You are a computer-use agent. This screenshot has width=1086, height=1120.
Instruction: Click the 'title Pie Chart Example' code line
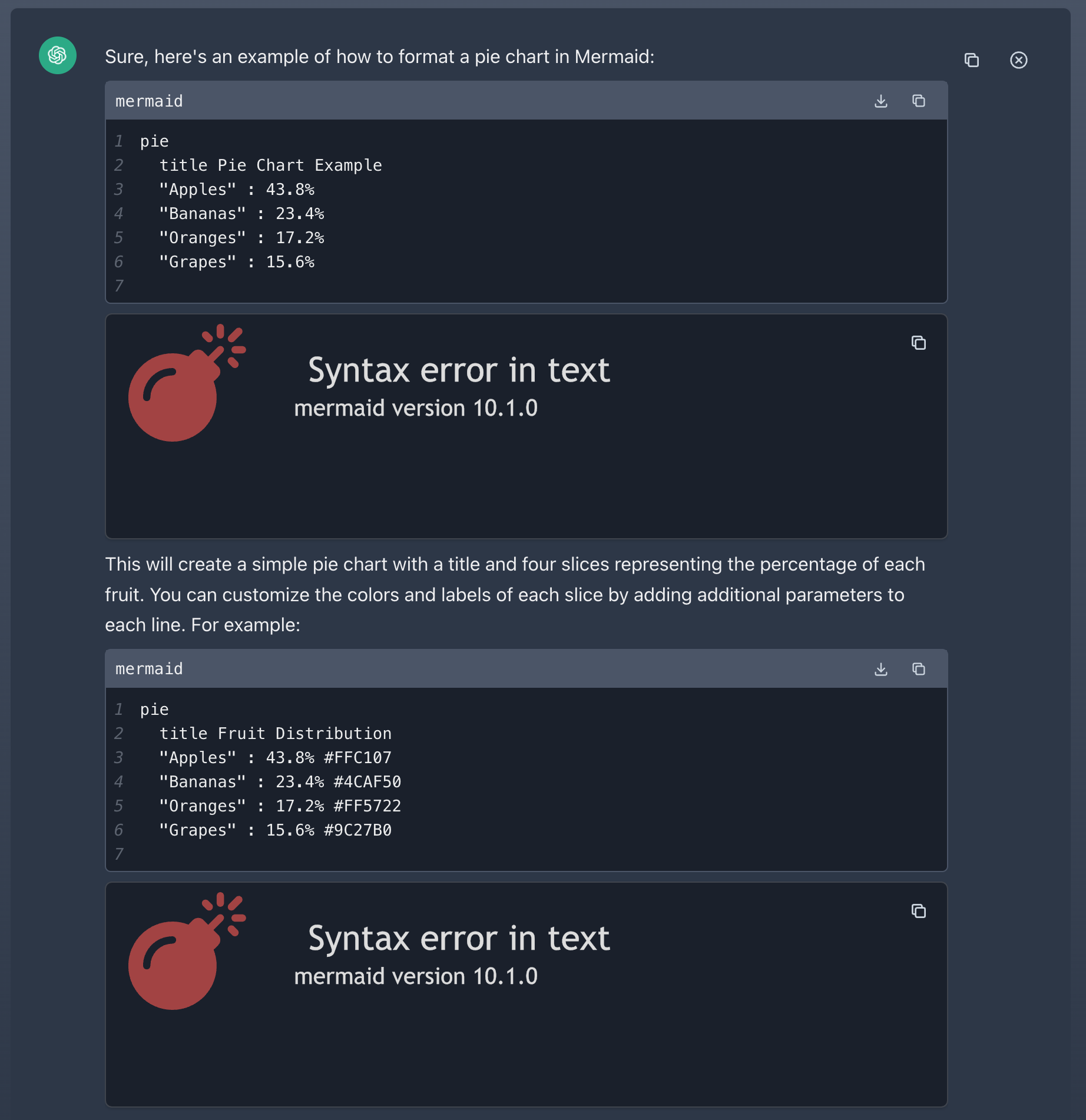[x=270, y=165]
